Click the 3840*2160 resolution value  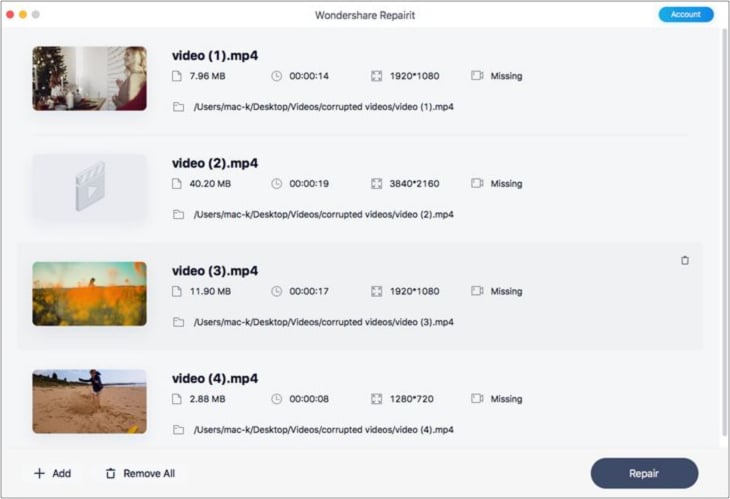pyautogui.click(x=414, y=183)
